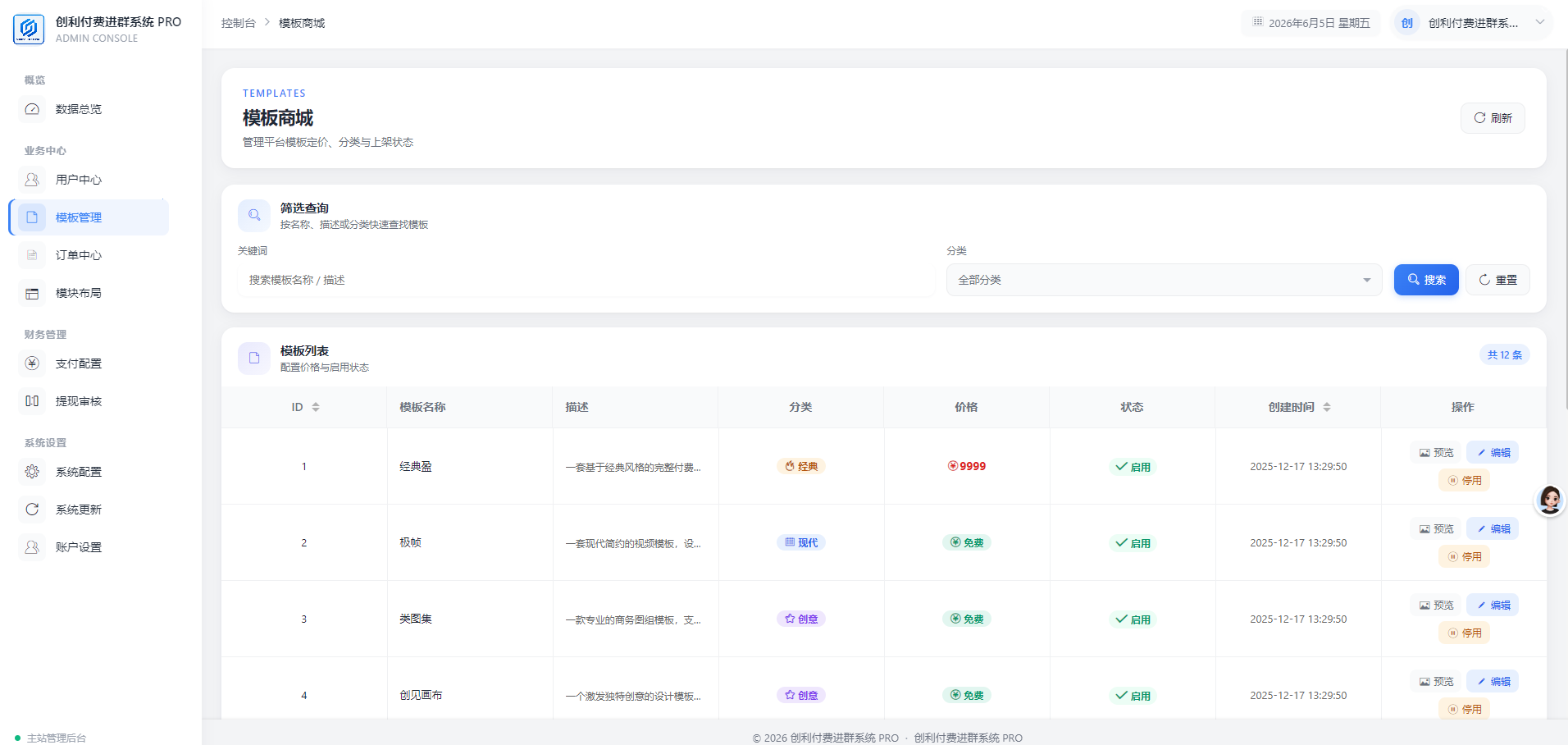The height and width of the screenshot is (745, 1568).
Task: Click the floating assistant avatar at right edge
Action: click(1550, 500)
